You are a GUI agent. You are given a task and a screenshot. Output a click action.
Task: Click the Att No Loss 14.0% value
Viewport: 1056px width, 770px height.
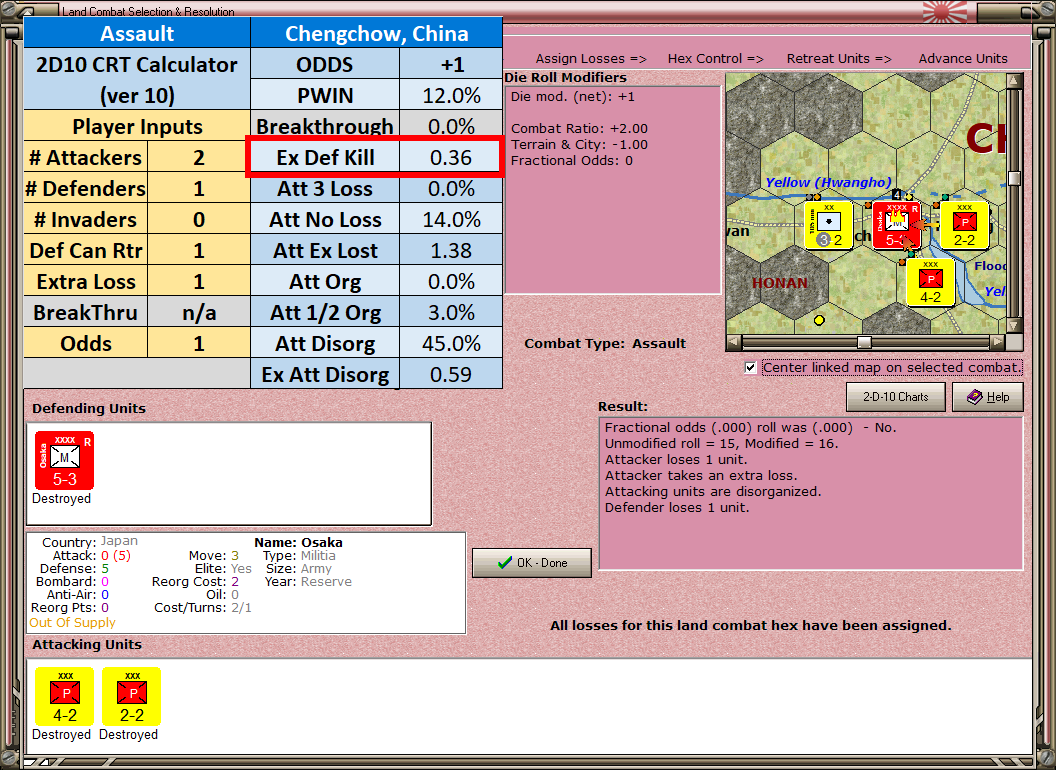[x=451, y=219]
